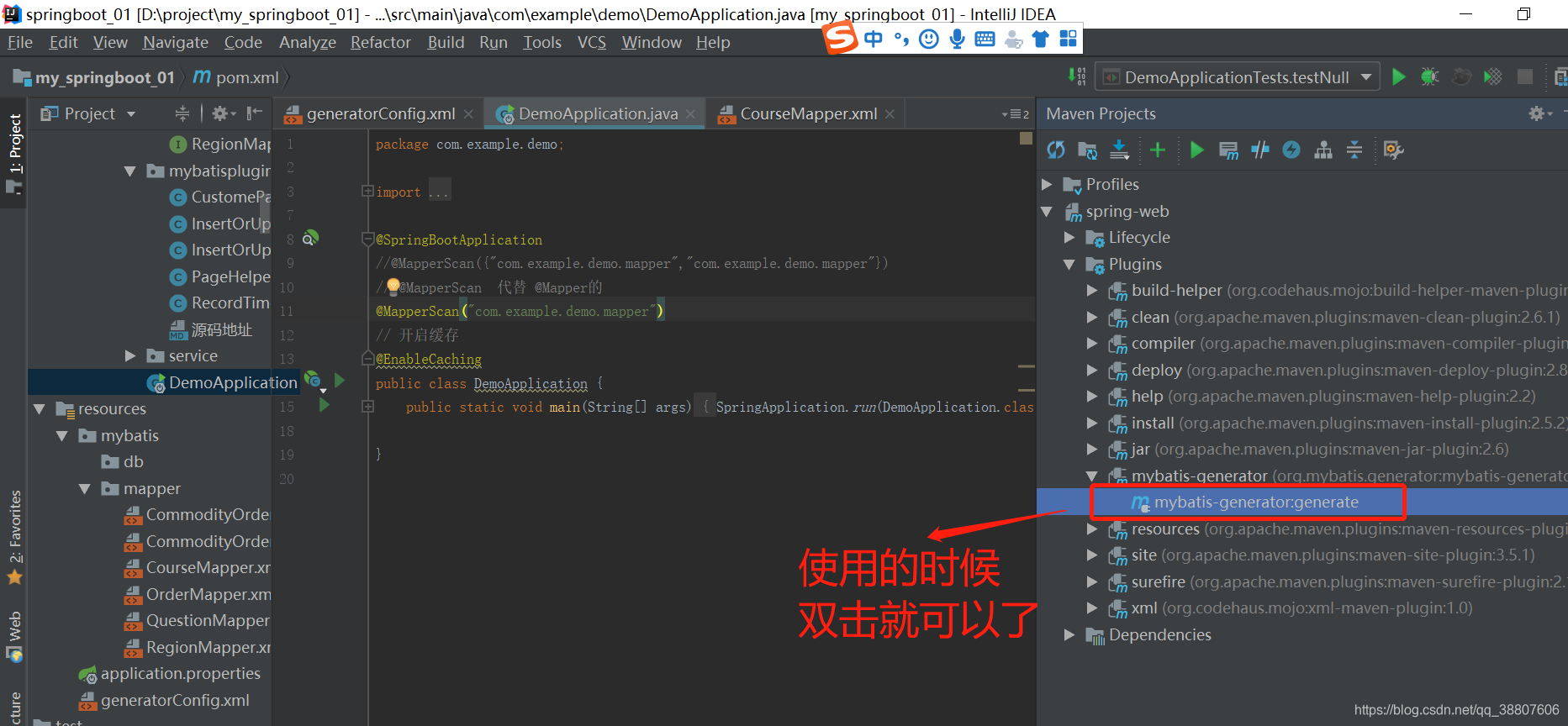Collapse the mybatis-generator plugin
Viewport: 1568px width, 726px height.
[x=1092, y=476]
